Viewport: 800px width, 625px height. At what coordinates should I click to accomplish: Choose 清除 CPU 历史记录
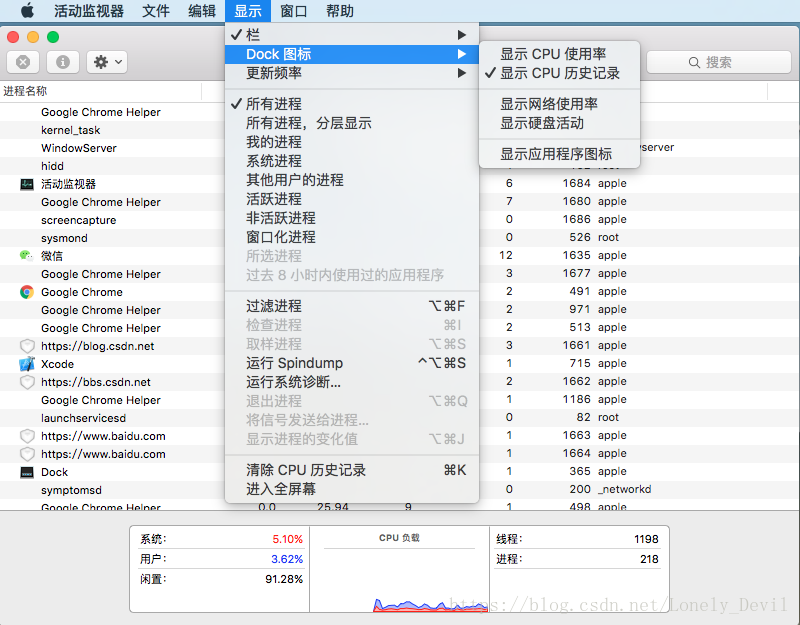352,470
